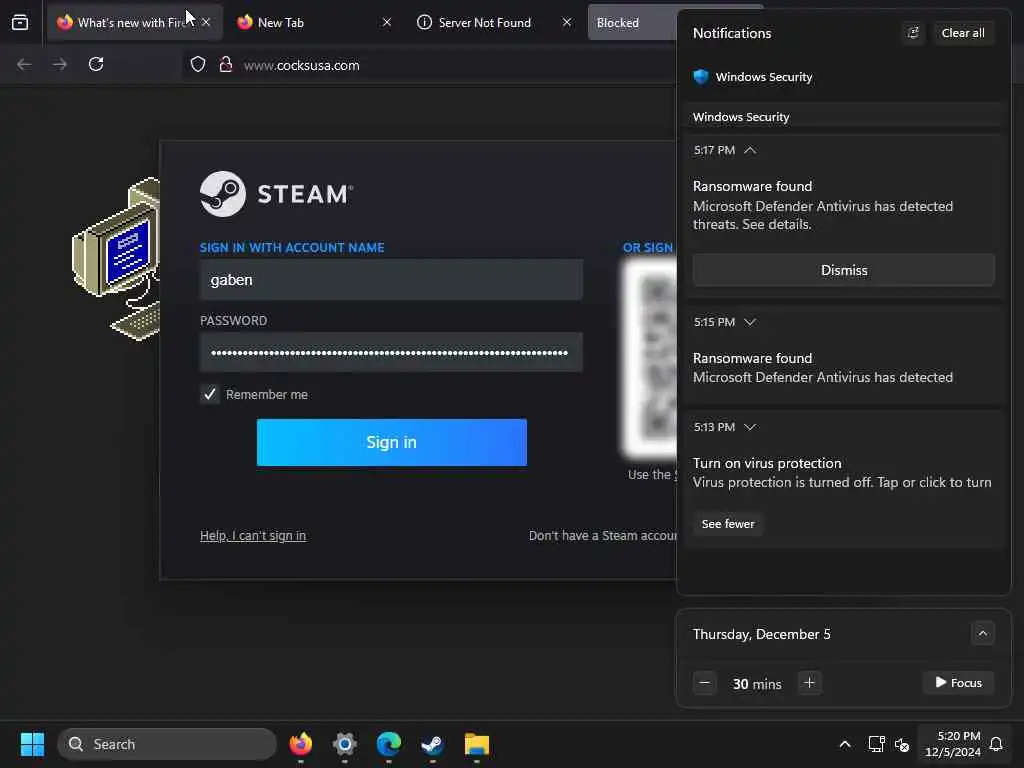Clear all notifications
Screen dimensions: 1024x768
(x=963, y=33)
